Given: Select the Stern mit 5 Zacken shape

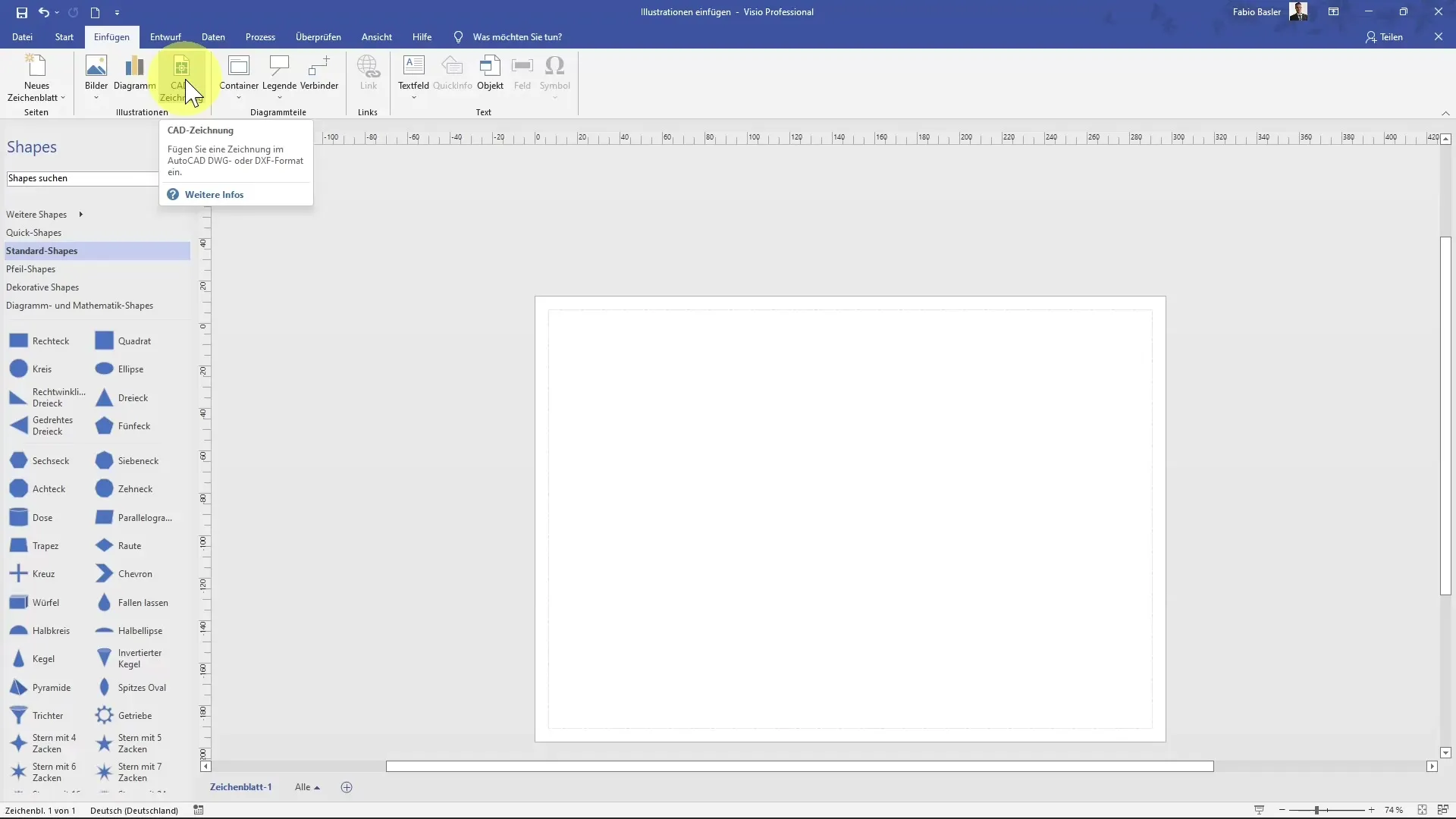Looking at the screenshot, I should pos(129,743).
